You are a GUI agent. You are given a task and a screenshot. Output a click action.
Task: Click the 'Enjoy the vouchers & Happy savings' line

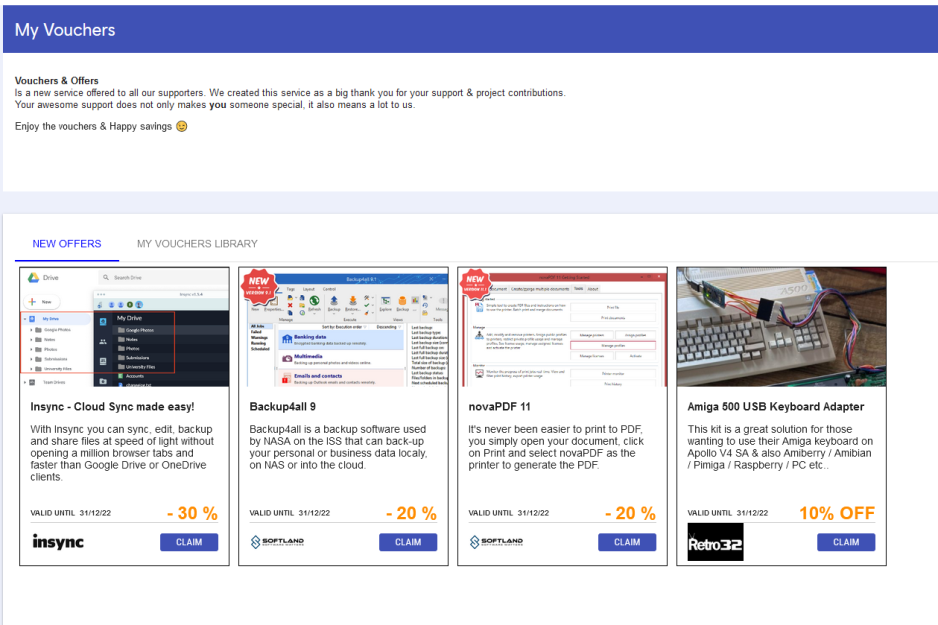(101, 126)
